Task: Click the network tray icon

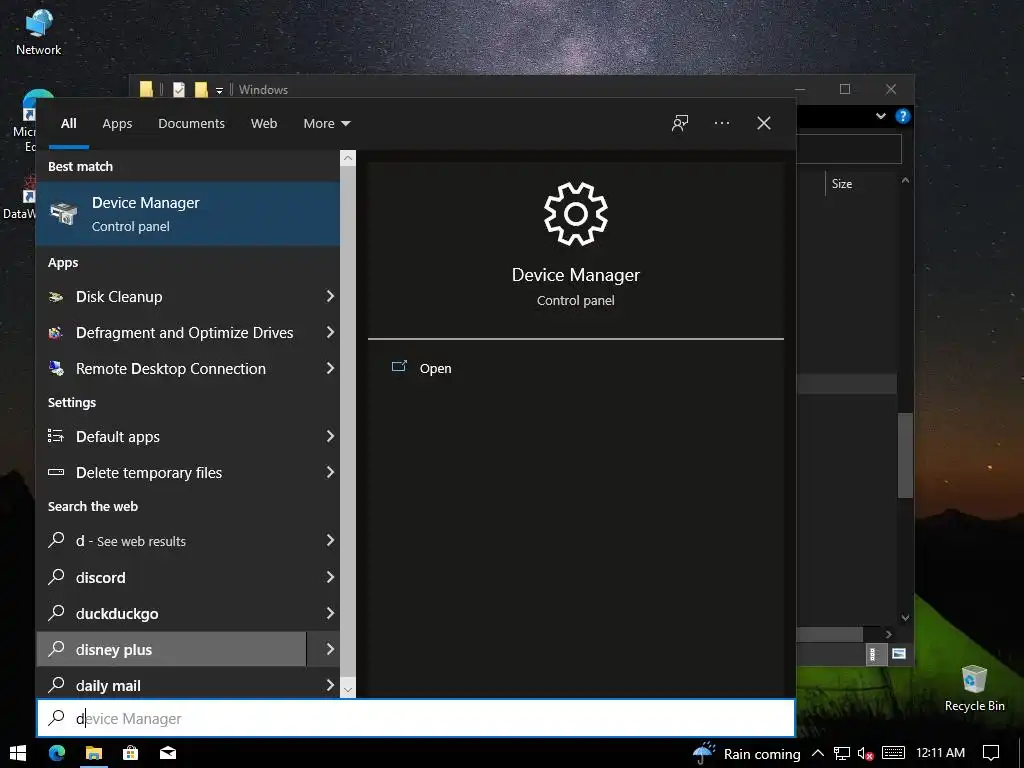Action: click(x=842, y=754)
